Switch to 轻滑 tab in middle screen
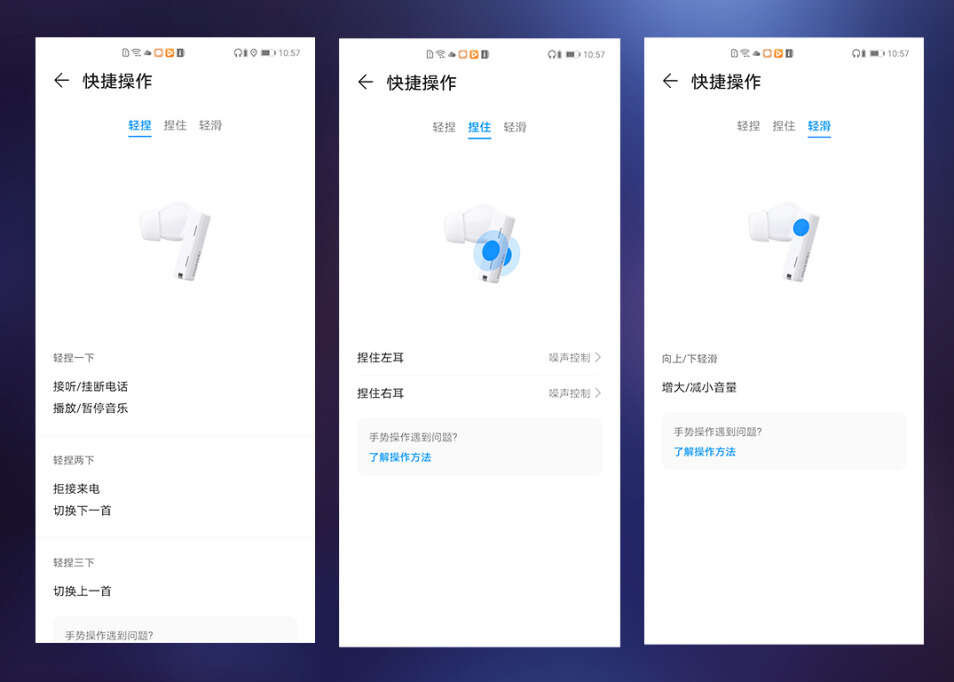This screenshot has height=682, width=954. [x=515, y=127]
